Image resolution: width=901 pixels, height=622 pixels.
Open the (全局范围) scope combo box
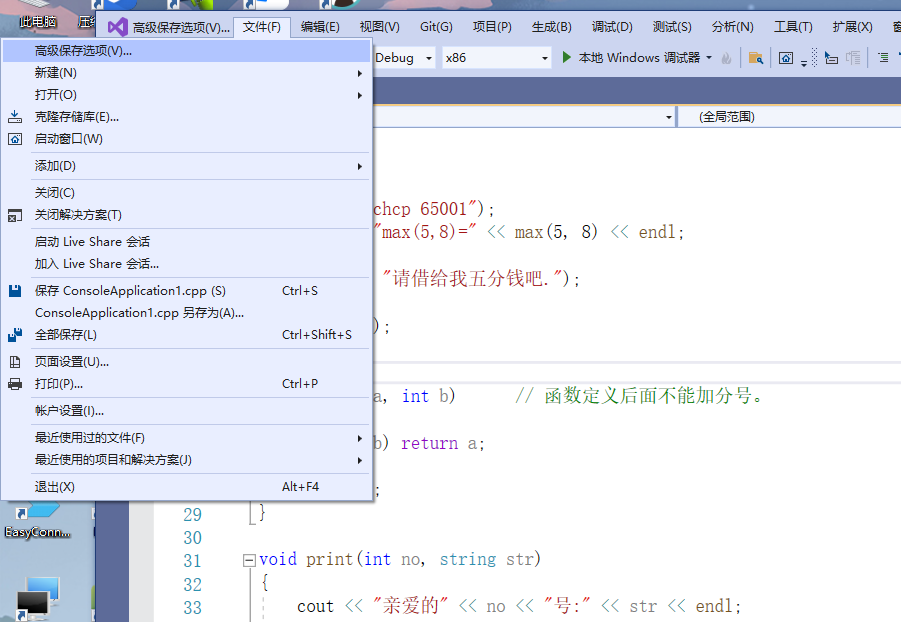(x=790, y=117)
